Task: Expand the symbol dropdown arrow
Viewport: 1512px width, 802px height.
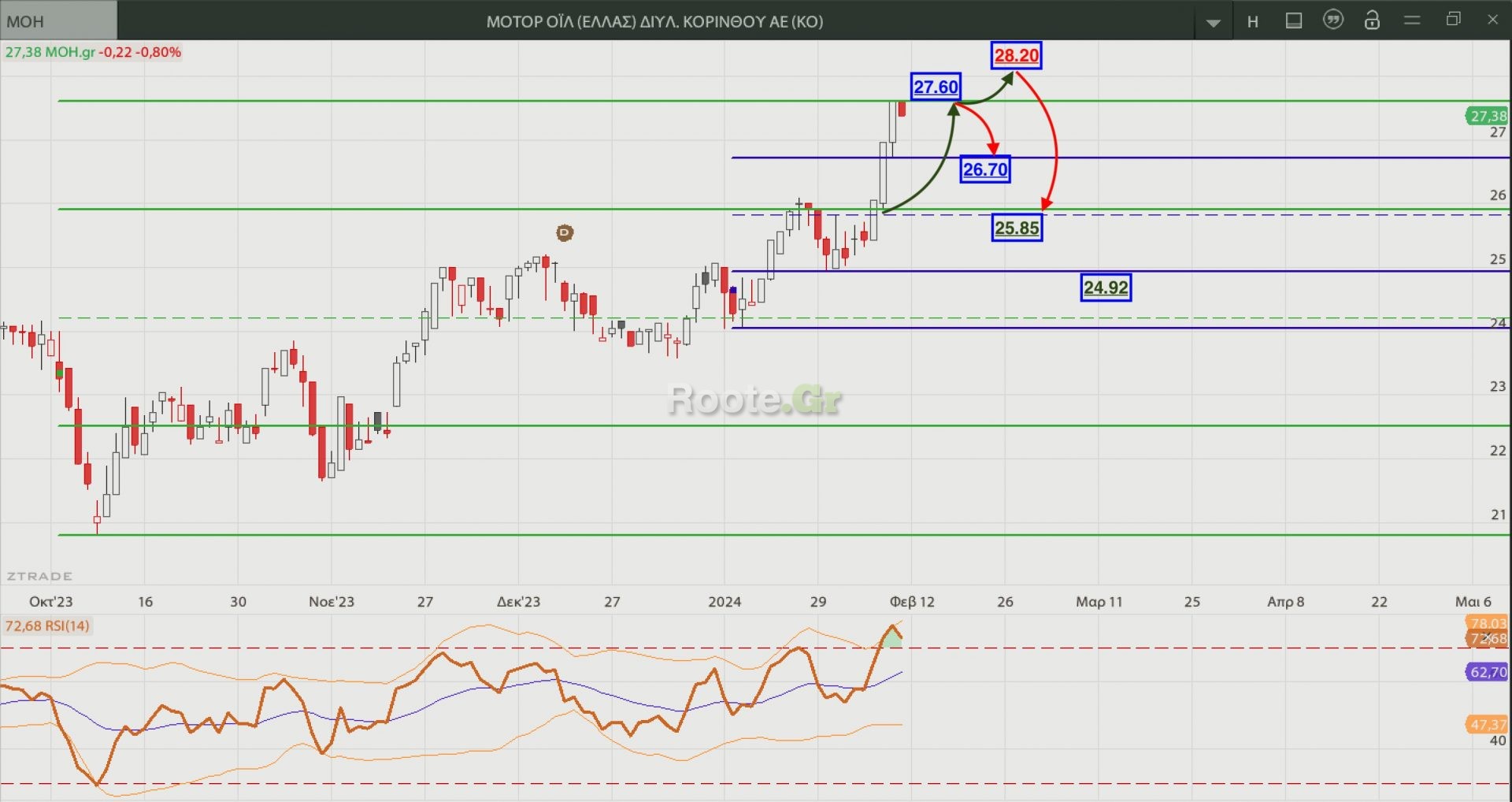Action: tap(1213, 23)
